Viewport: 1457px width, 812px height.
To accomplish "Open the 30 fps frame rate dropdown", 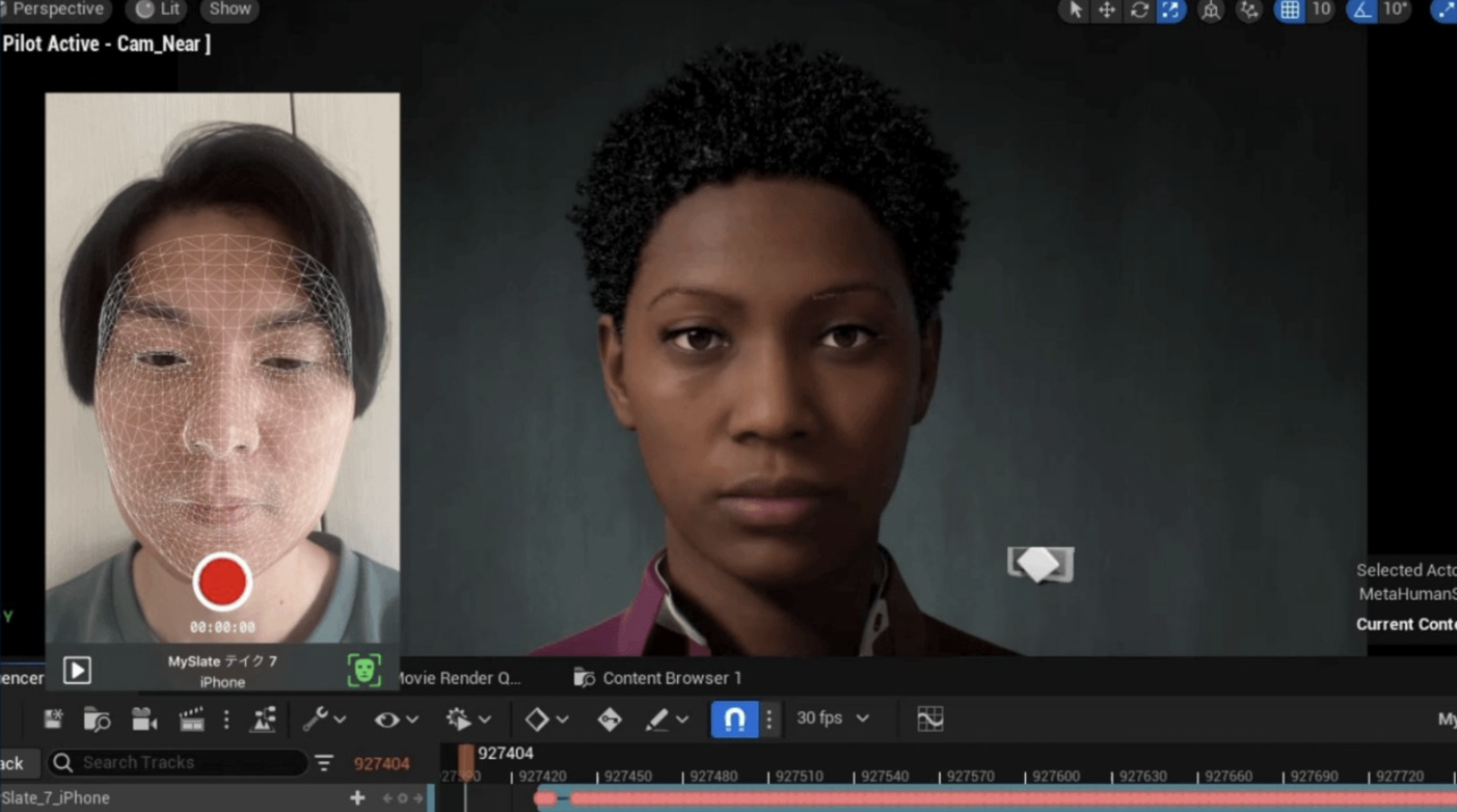I will click(832, 718).
